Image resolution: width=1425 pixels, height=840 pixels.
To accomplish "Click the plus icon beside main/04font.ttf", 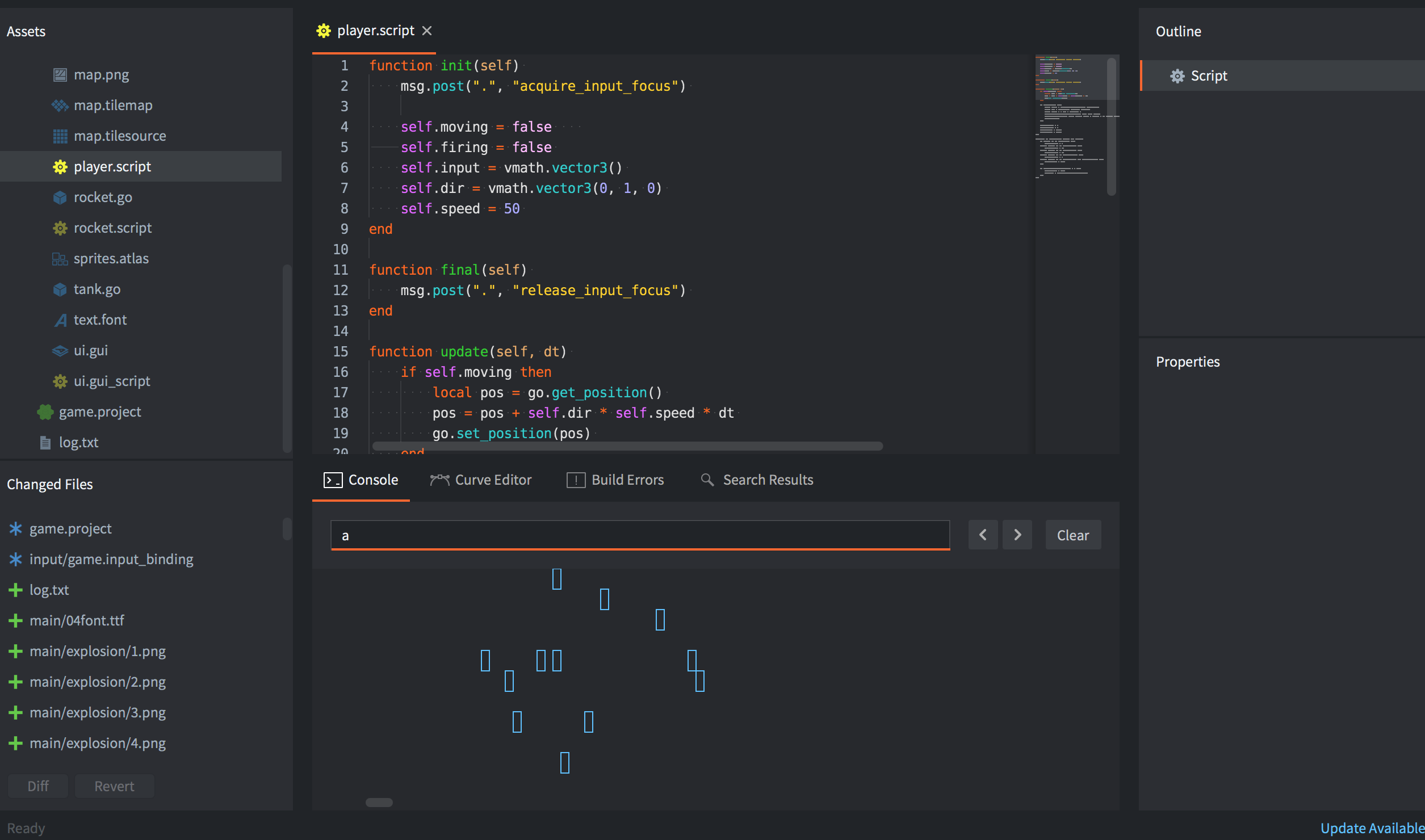I will pyautogui.click(x=16, y=621).
